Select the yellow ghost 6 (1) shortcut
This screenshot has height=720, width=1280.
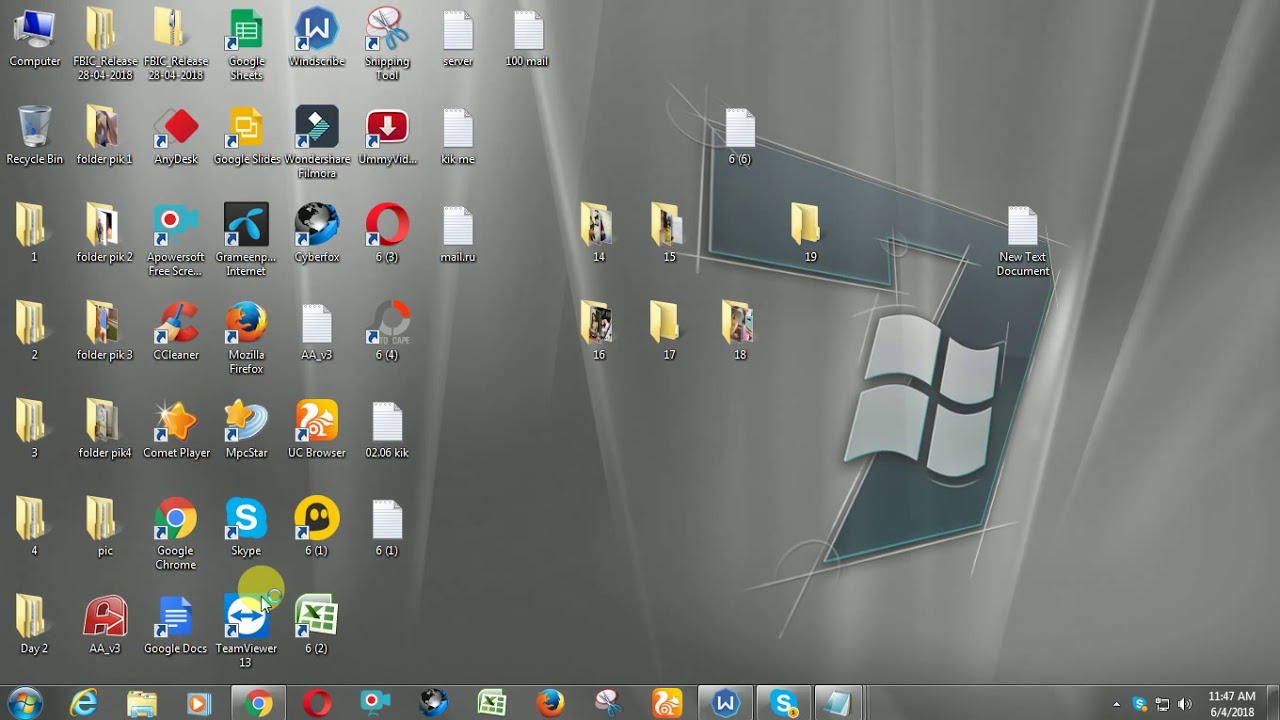316,528
